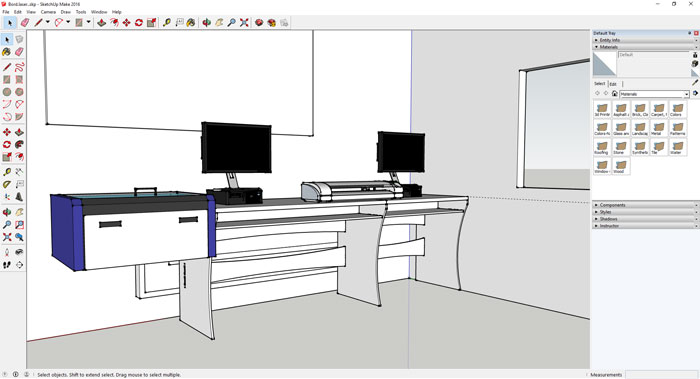Click the current material preview swatch
The height and width of the screenshot is (379, 700).
[x=604, y=64]
